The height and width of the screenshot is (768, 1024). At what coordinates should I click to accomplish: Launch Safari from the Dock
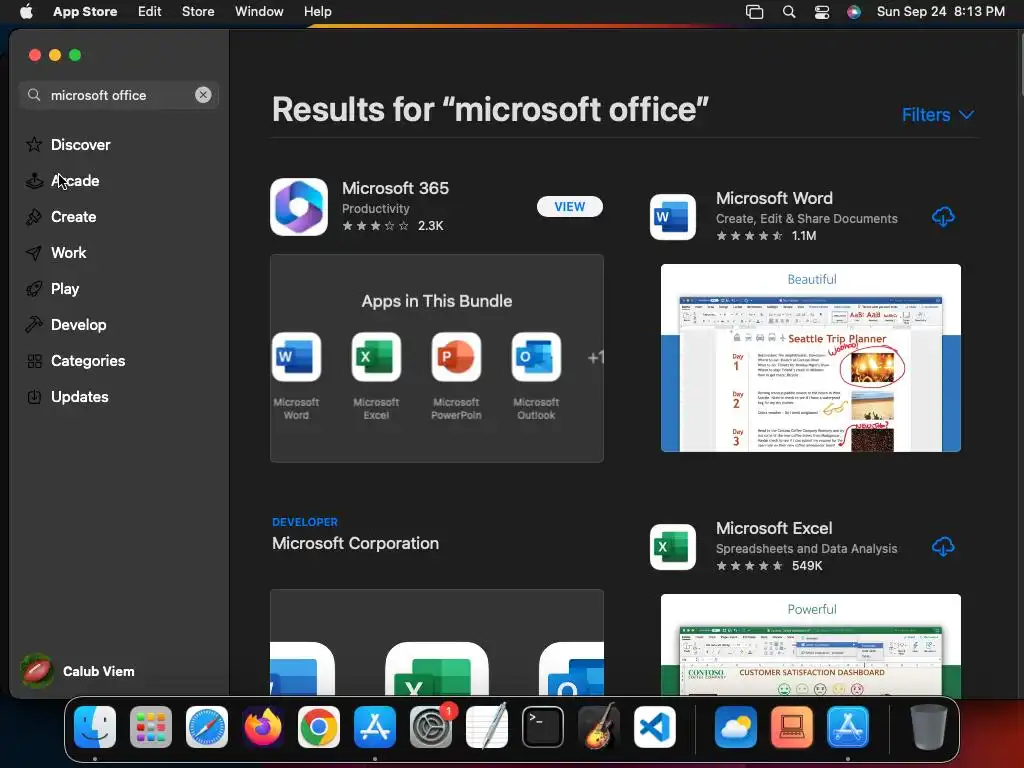(207, 727)
